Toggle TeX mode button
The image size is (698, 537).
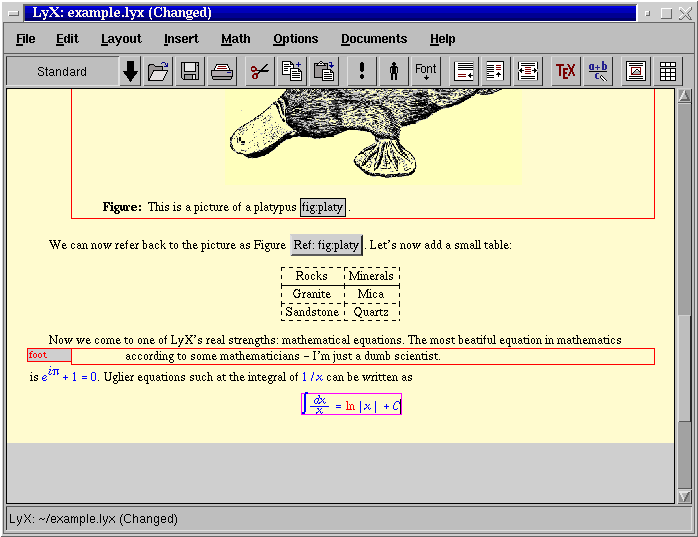(x=565, y=72)
